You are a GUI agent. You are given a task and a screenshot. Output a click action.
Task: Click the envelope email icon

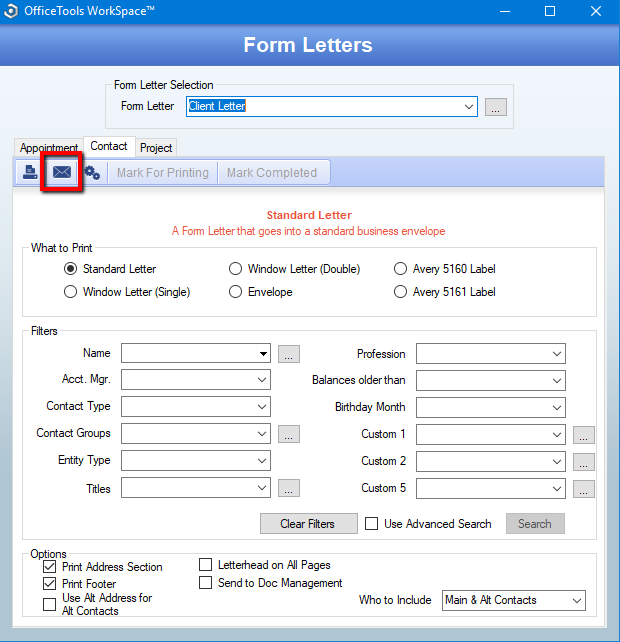[x=62, y=172]
